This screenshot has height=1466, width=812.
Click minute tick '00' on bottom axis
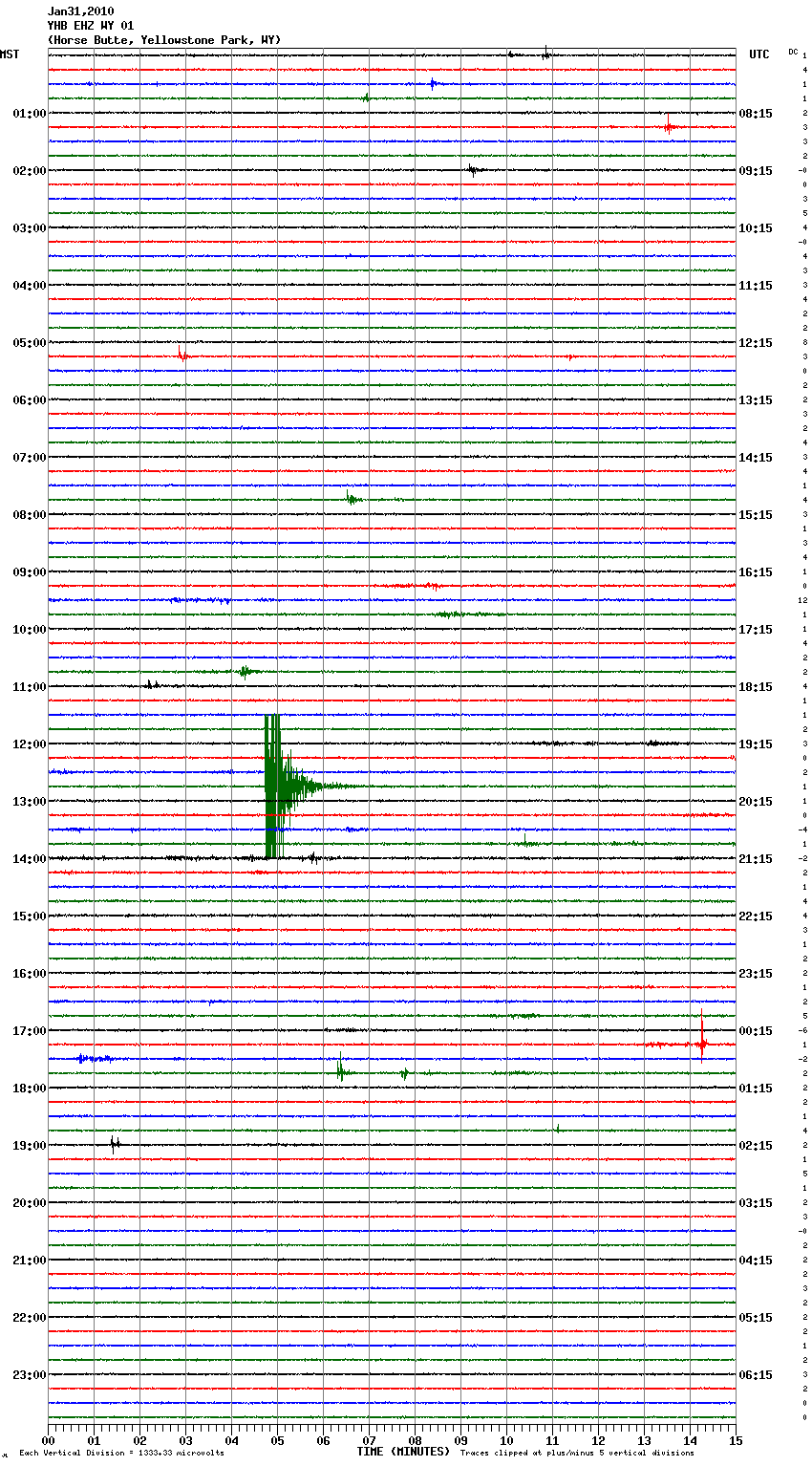click(x=48, y=1440)
